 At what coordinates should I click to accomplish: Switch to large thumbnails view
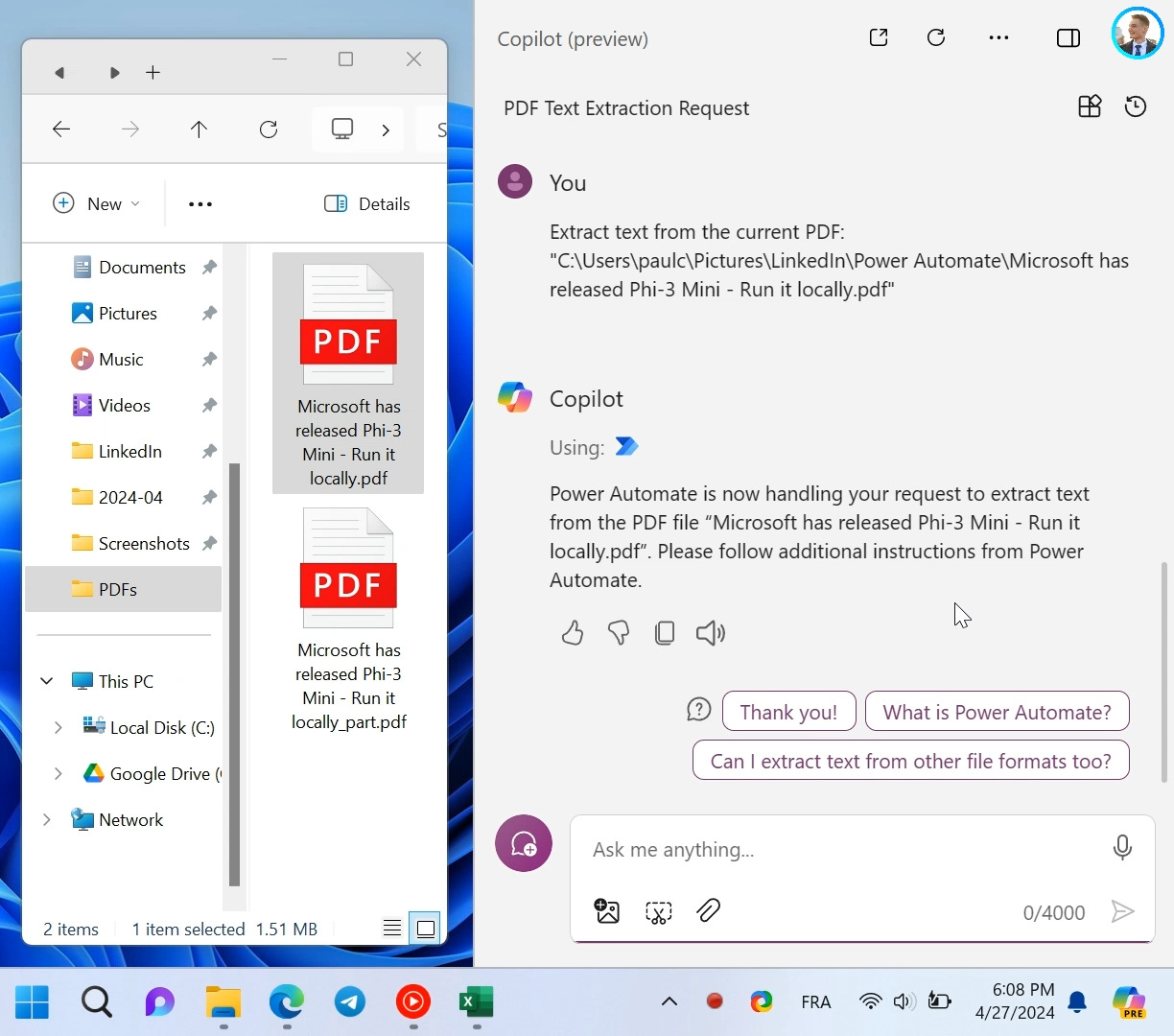click(426, 928)
